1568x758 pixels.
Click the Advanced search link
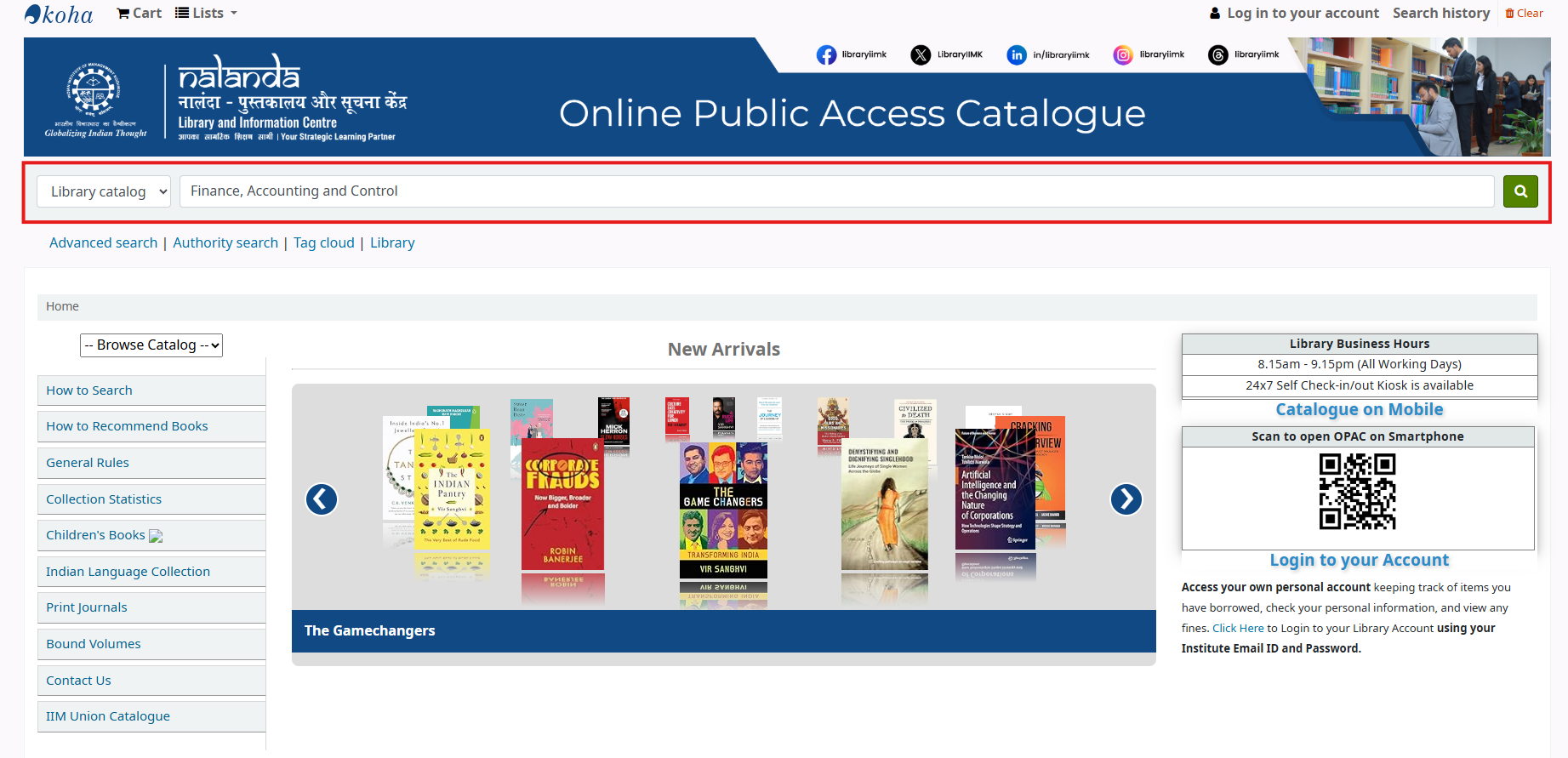[x=103, y=243]
